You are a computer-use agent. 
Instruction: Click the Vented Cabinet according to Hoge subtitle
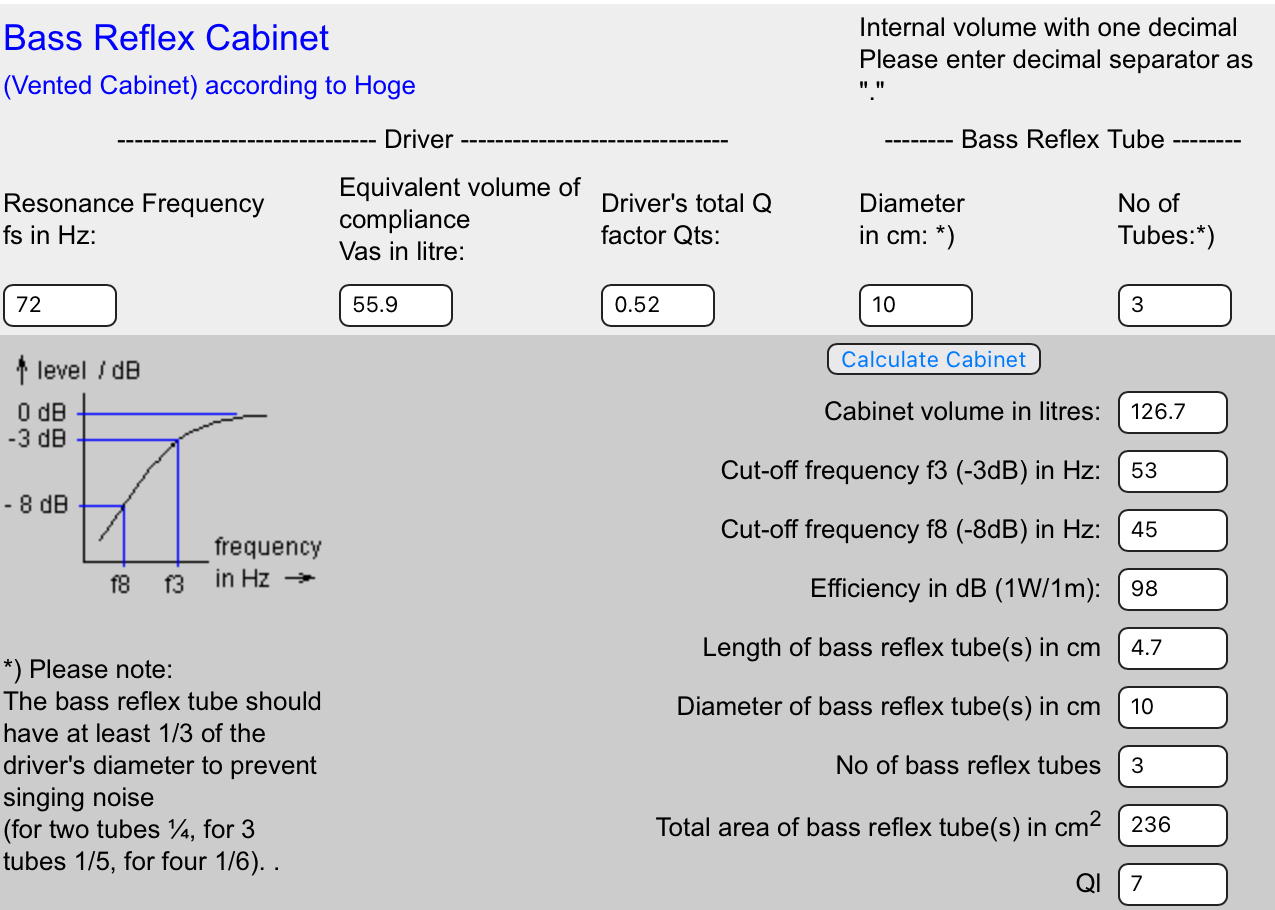click(210, 86)
